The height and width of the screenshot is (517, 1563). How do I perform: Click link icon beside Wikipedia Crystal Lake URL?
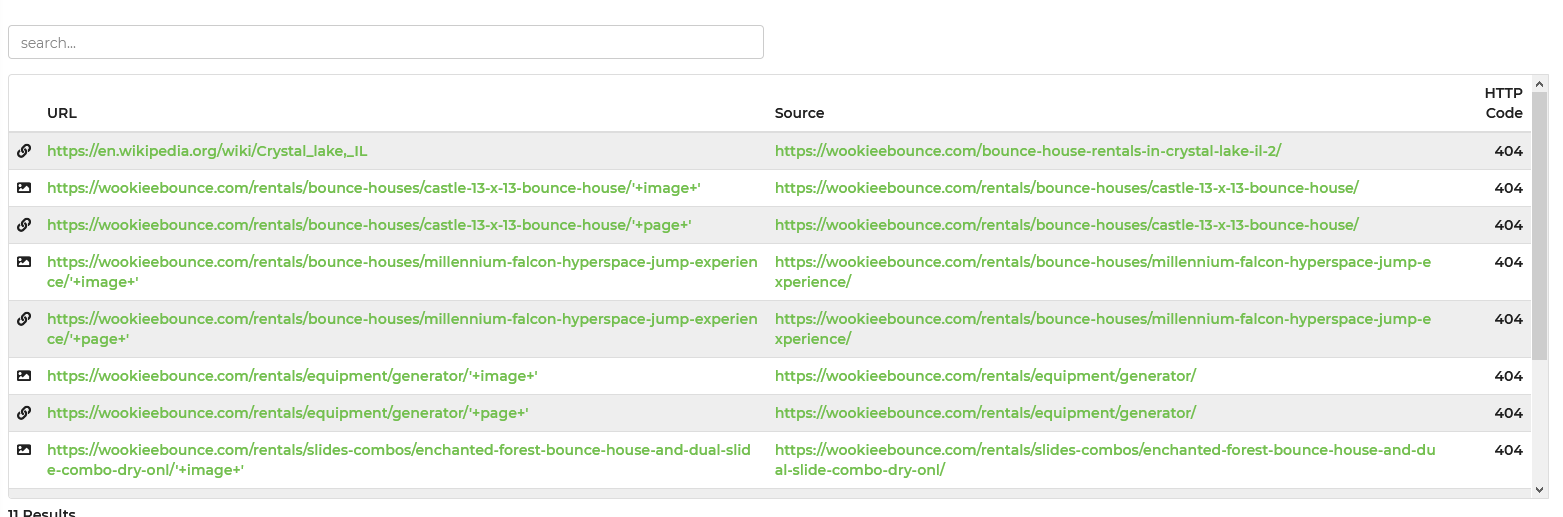(x=24, y=151)
